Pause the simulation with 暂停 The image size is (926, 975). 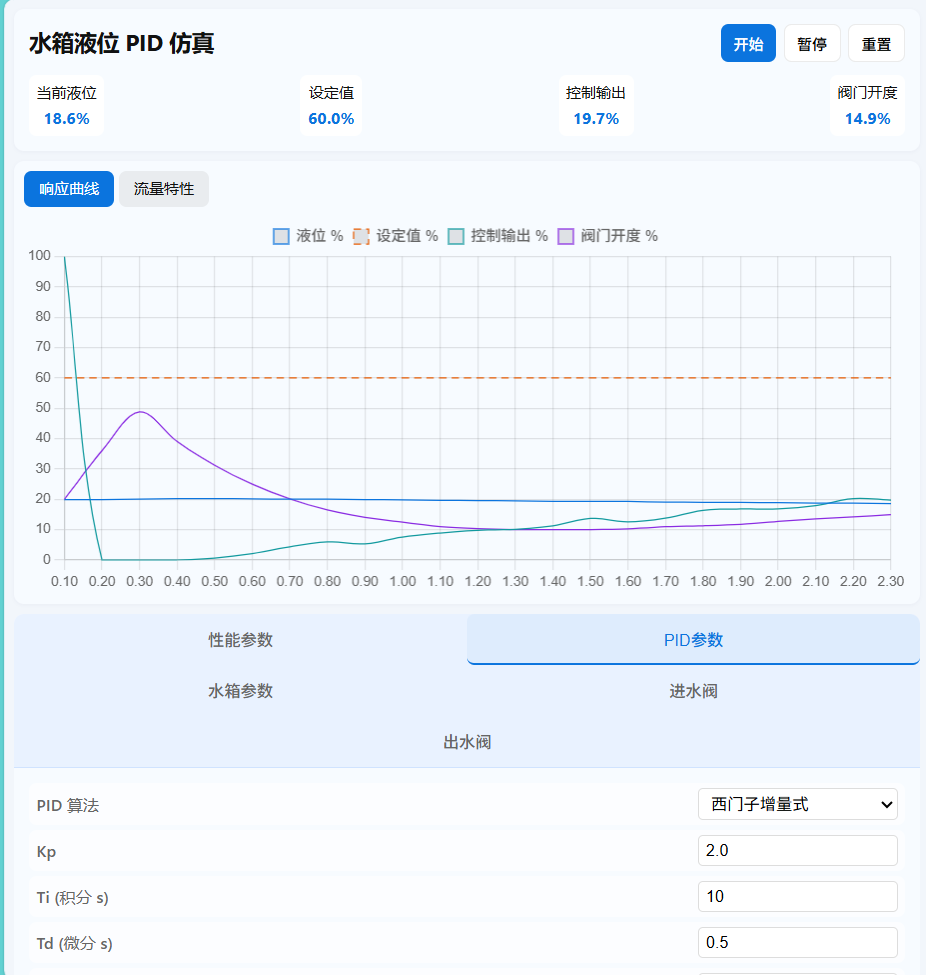(812, 43)
